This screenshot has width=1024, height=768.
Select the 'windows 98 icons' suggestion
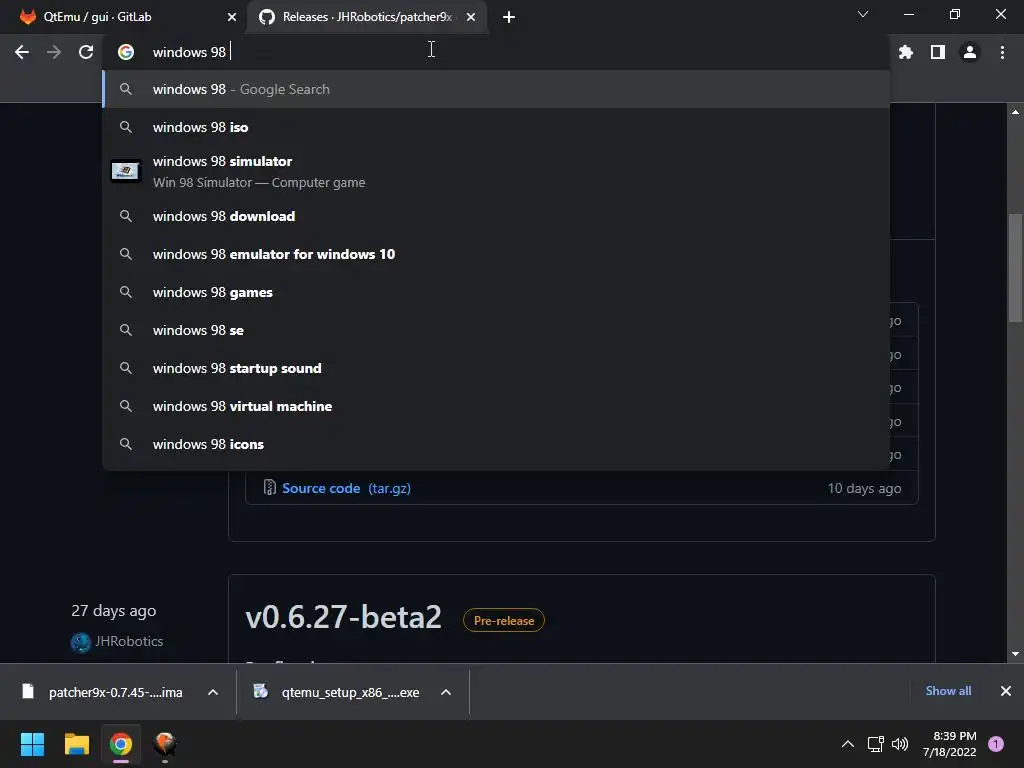[x=496, y=443]
